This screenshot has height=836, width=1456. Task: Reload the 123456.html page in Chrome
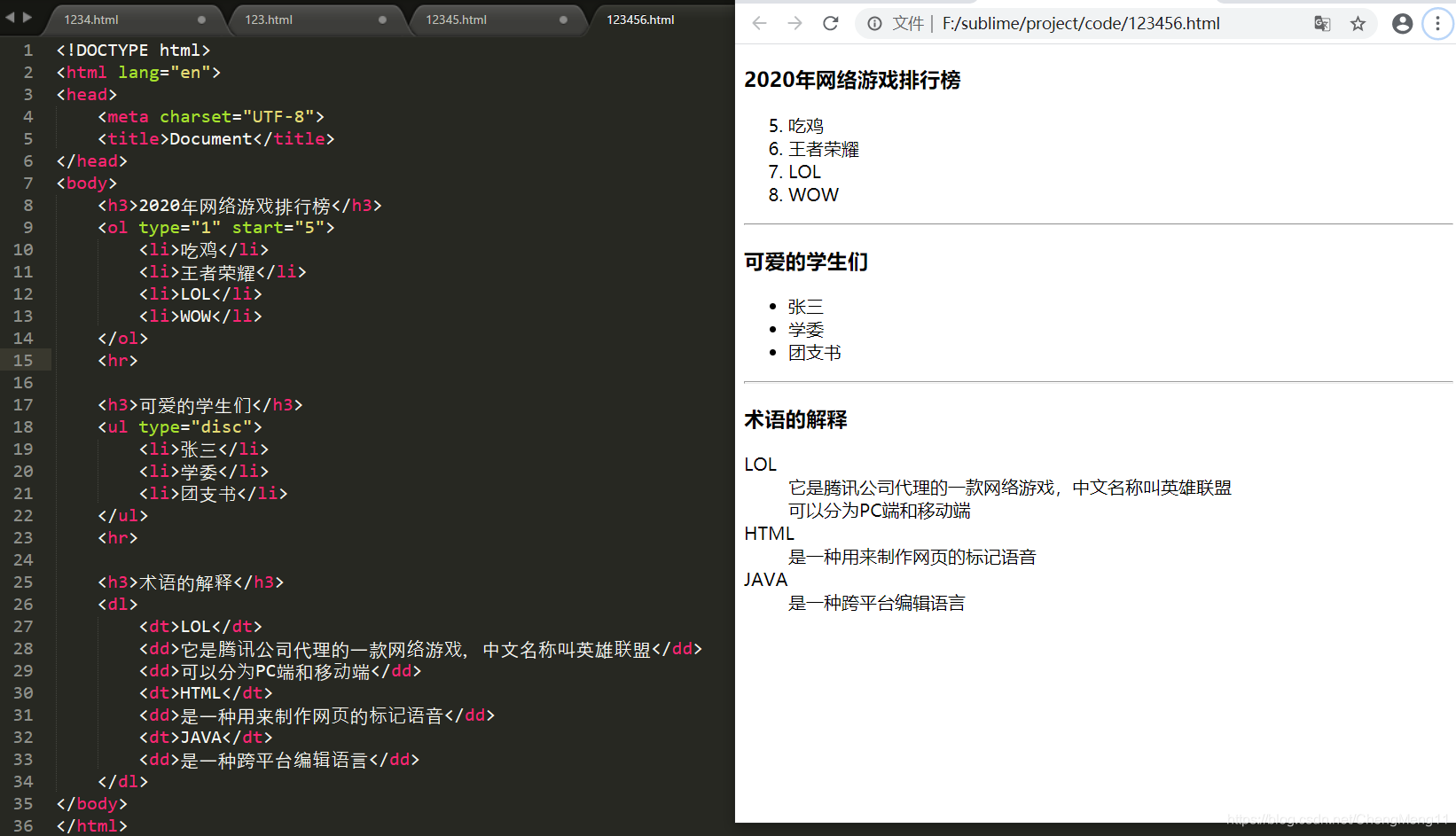point(830,23)
